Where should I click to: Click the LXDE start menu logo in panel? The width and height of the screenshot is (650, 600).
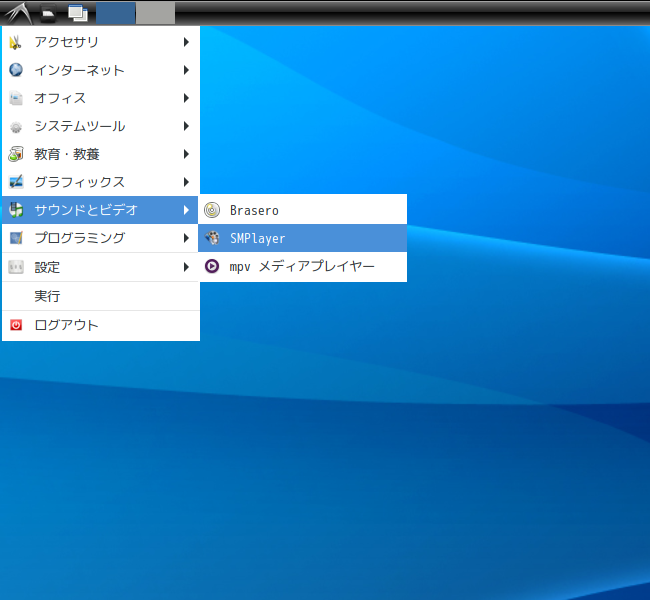coord(18,13)
